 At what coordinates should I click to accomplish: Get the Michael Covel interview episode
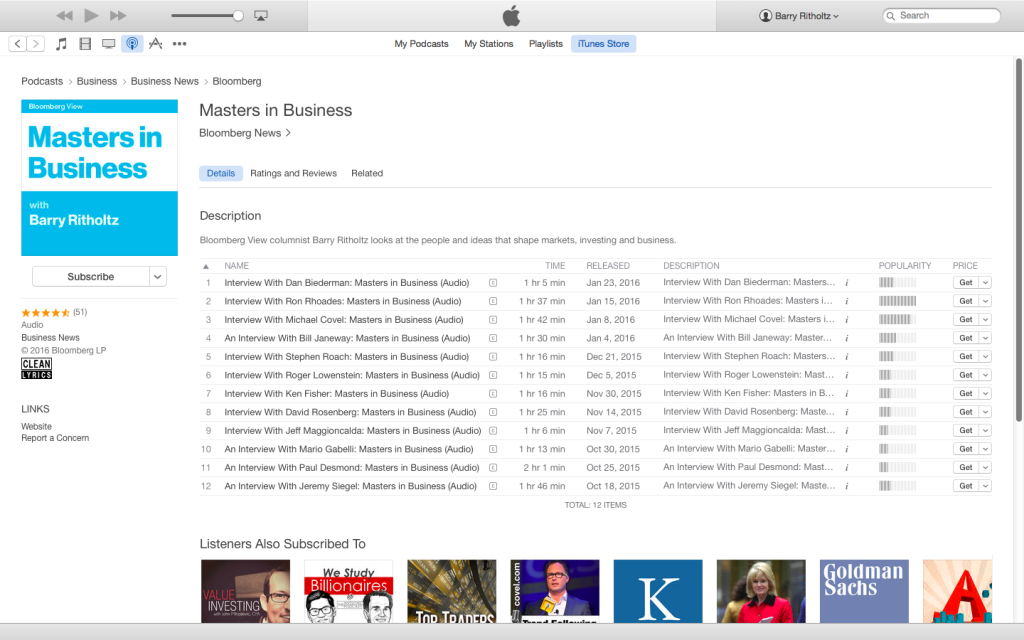coord(965,319)
